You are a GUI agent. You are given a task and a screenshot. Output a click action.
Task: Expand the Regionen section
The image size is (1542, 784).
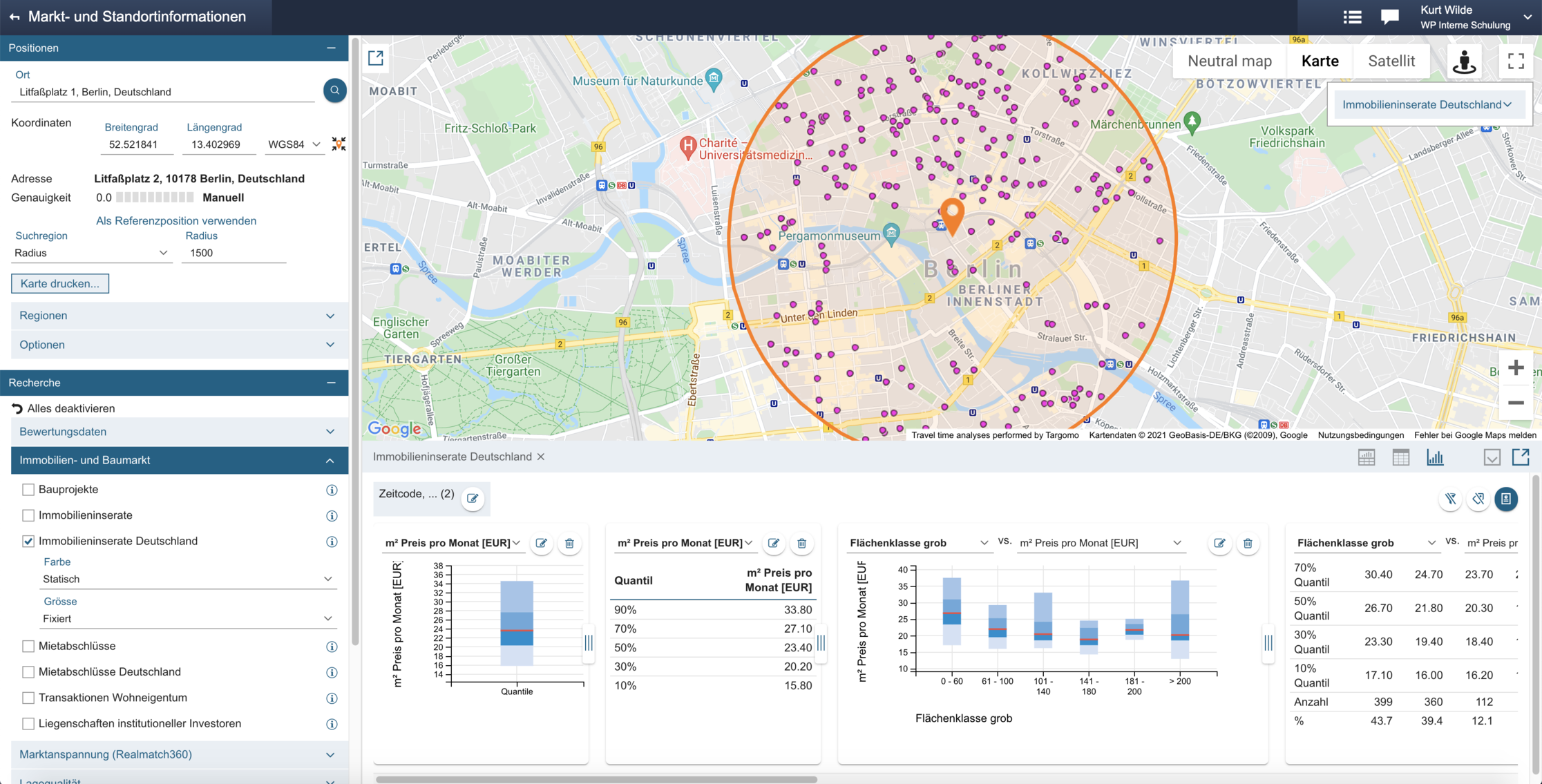pyautogui.click(x=180, y=316)
